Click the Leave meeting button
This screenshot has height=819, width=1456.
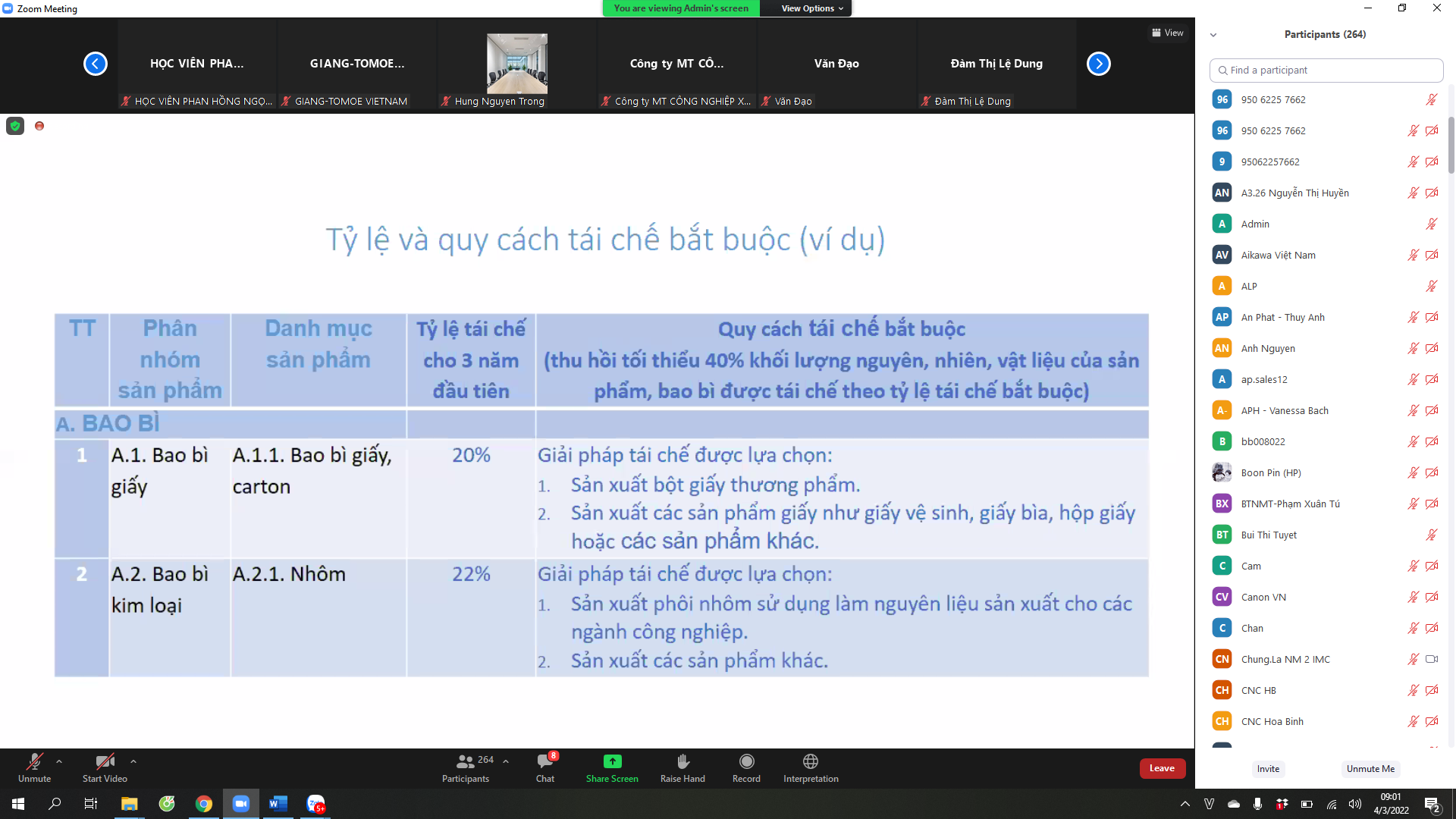point(1161,768)
